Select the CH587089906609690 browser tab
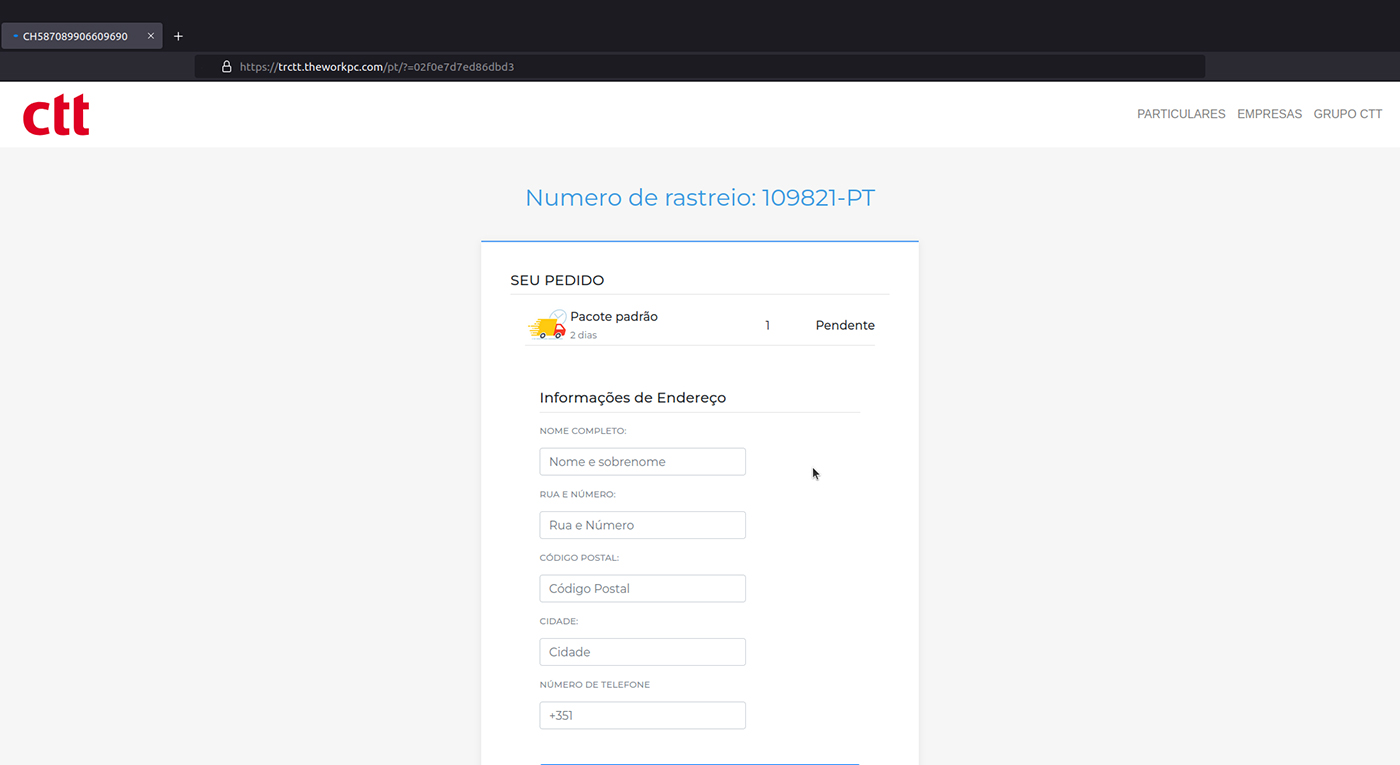Screen dimensions: 1400x765 (x=75, y=36)
